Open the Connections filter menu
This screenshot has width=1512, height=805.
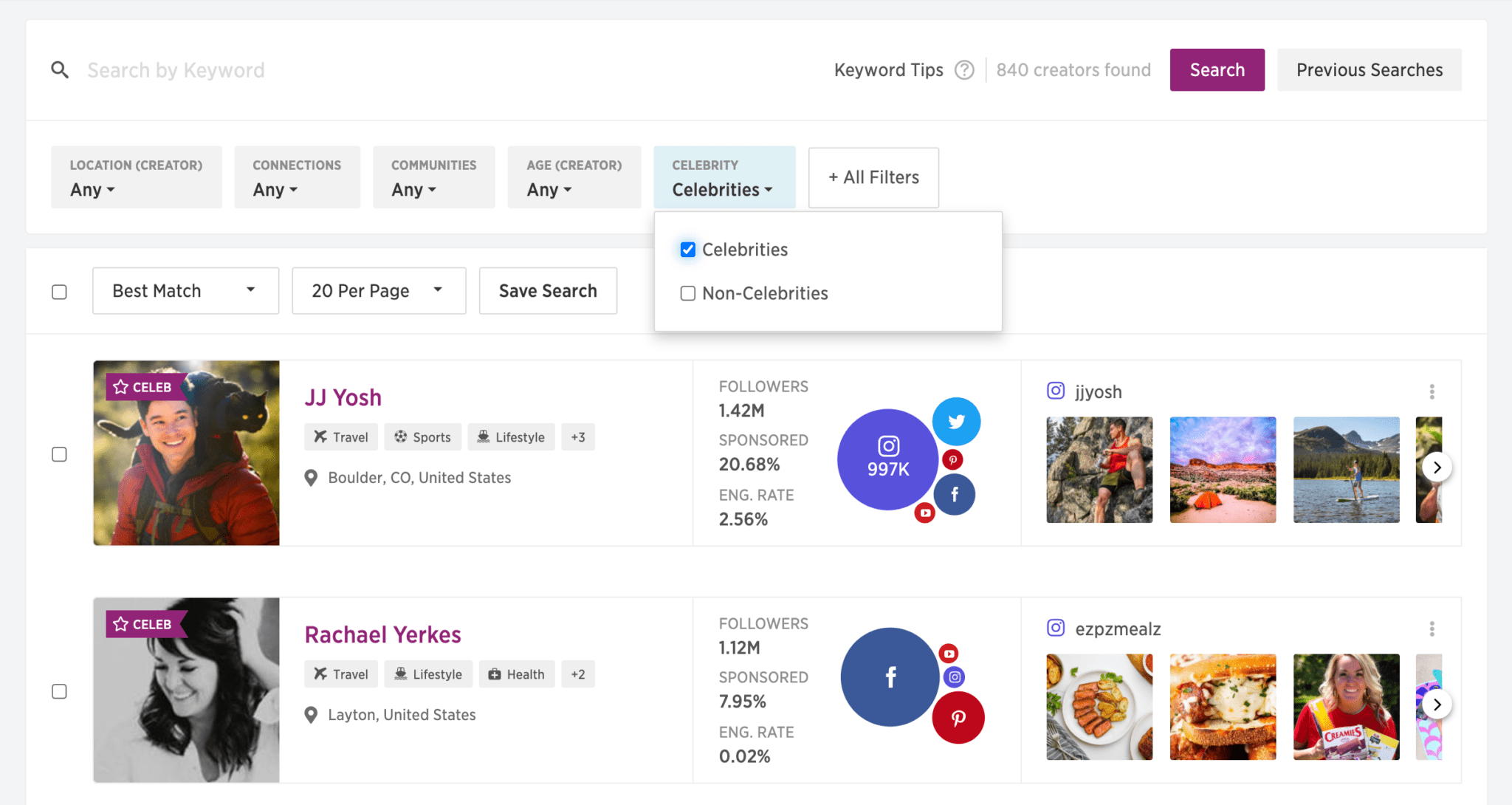click(x=297, y=177)
